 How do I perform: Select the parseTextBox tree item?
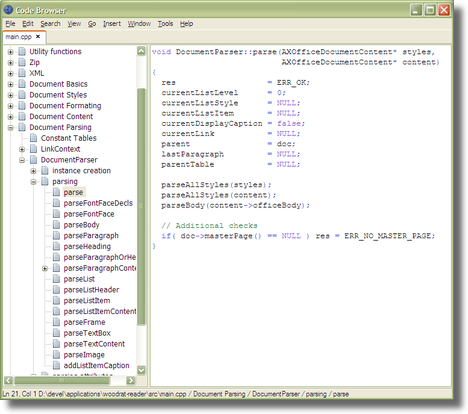click(87, 333)
